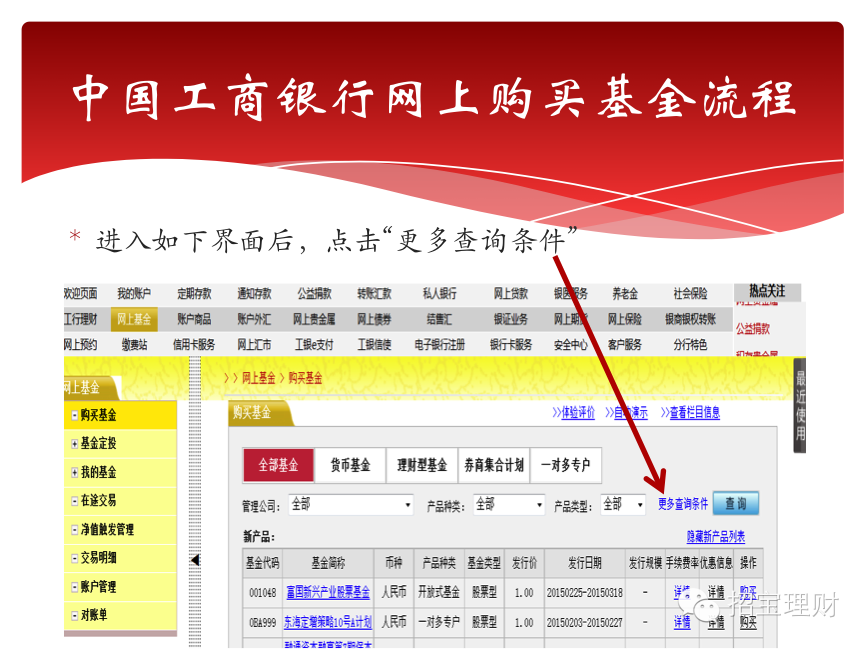Open the 工银信使 menu item
The width and height of the screenshot is (865, 649).
374,345
